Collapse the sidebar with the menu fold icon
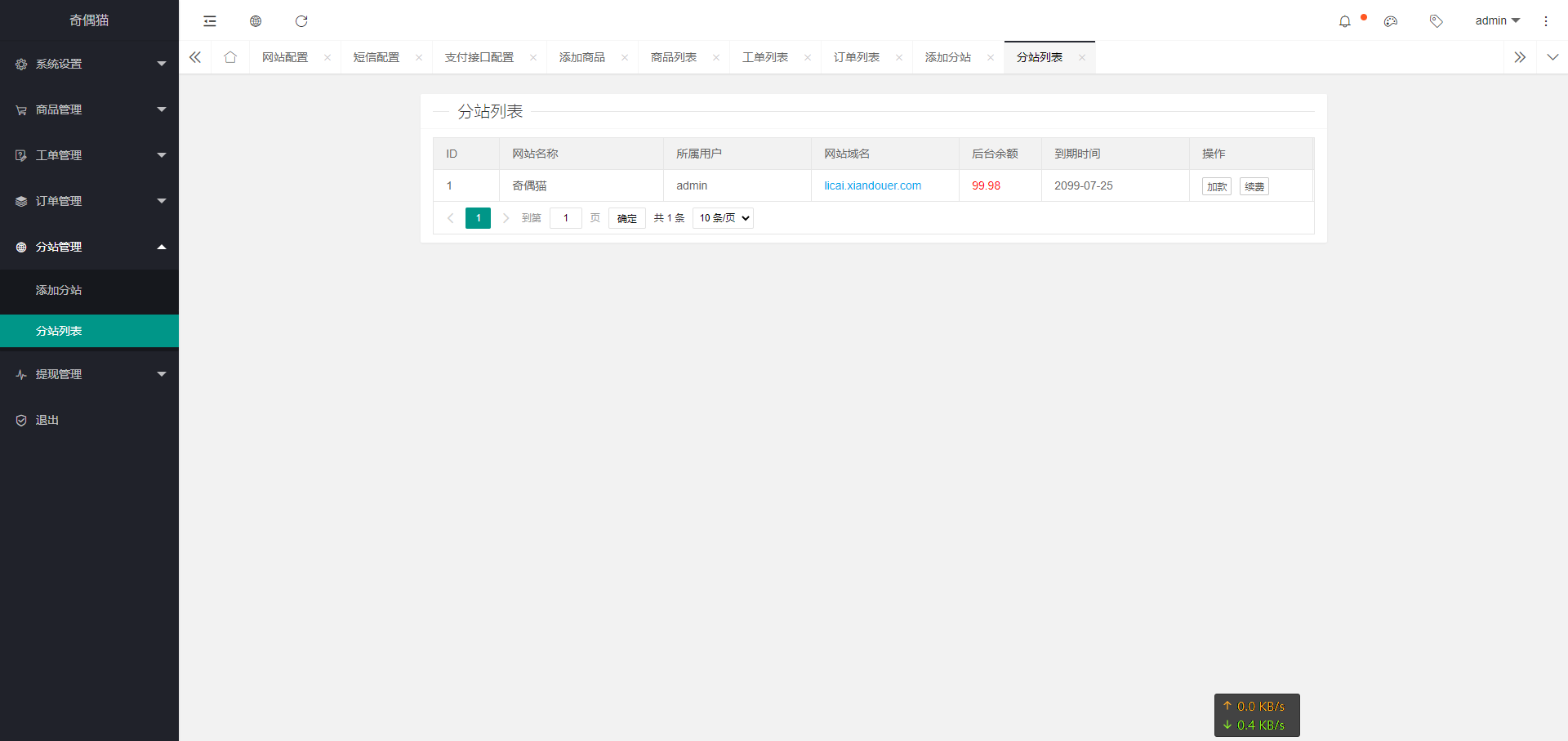The width and height of the screenshot is (1568, 741). [x=210, y=21]
